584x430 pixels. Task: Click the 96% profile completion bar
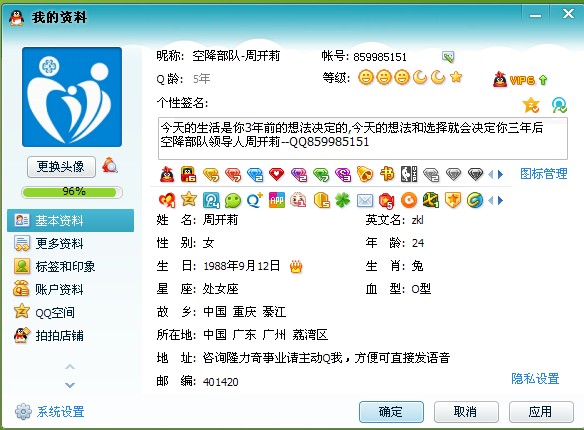point(72,192)
